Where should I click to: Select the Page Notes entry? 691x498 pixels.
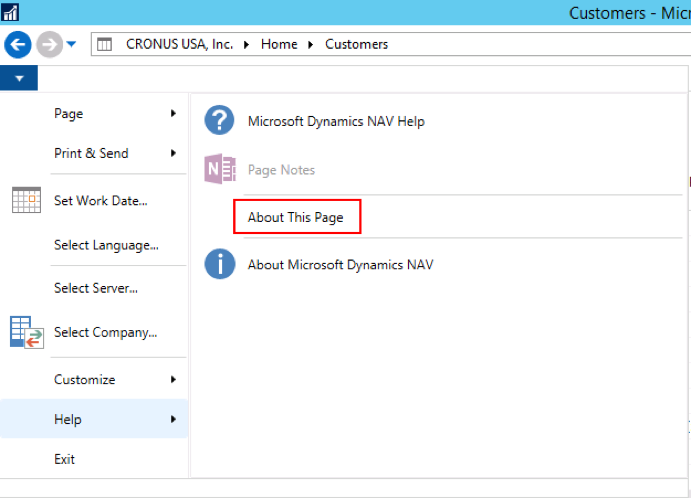click(x=281, y=170)
